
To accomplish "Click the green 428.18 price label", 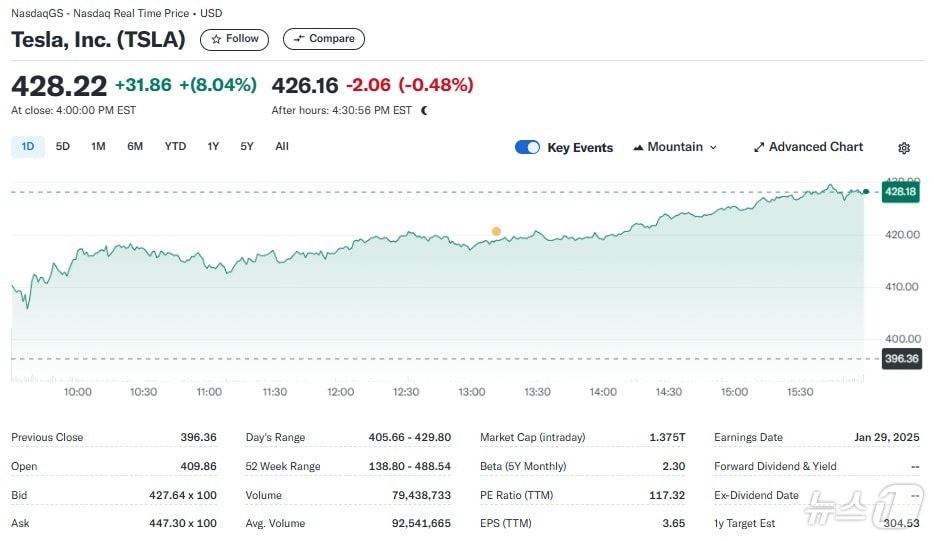I will point(900,191).
